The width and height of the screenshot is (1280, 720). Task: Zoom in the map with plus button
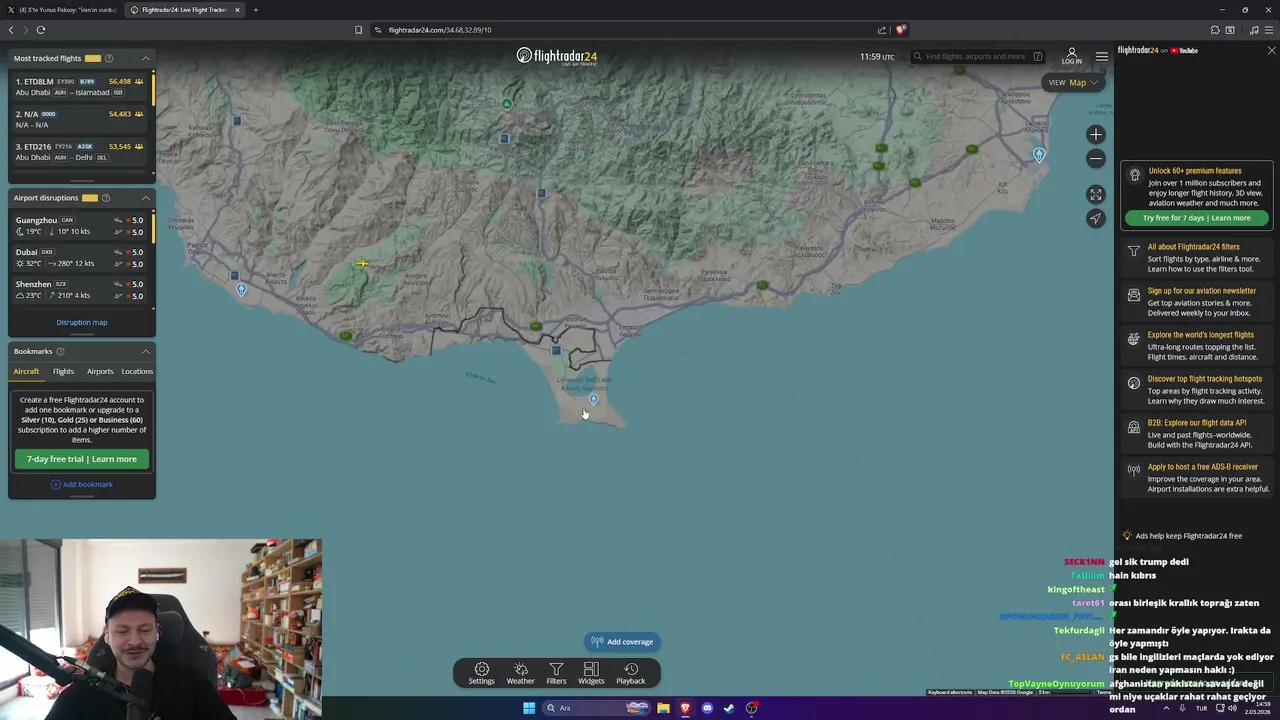tap(1096, 134)
